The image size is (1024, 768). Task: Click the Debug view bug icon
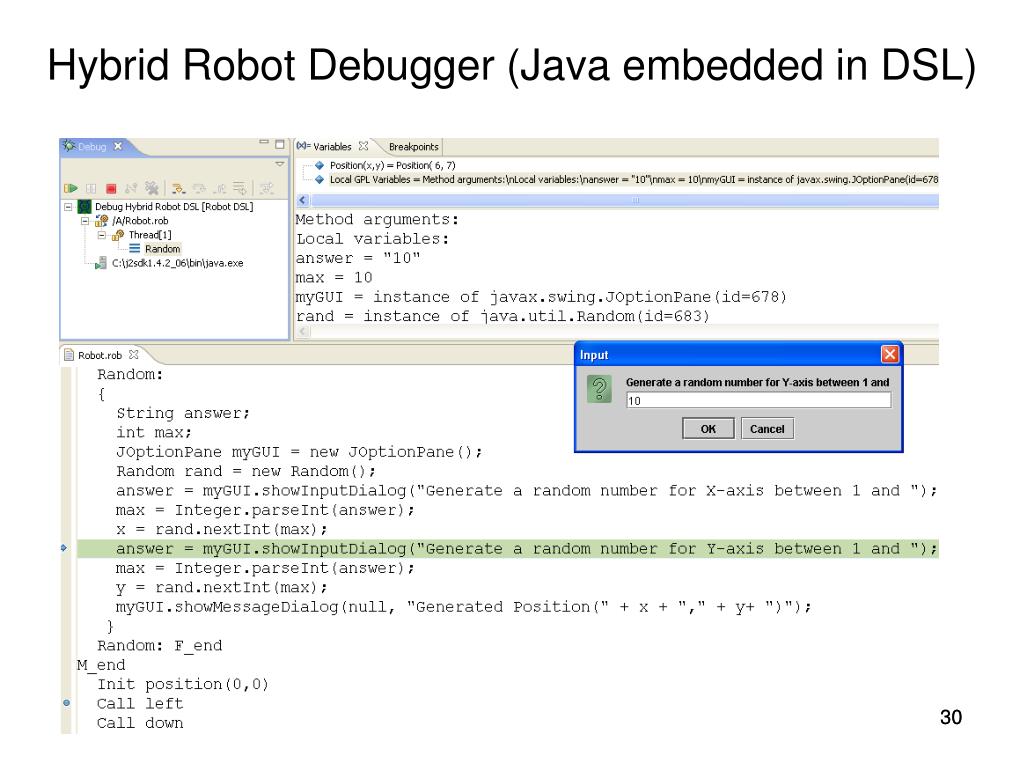pos(69,146)
